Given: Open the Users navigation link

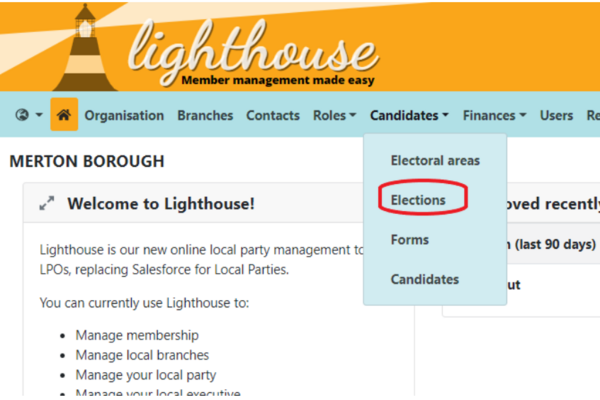Looking at the screenshot, I should coord(556,115).
